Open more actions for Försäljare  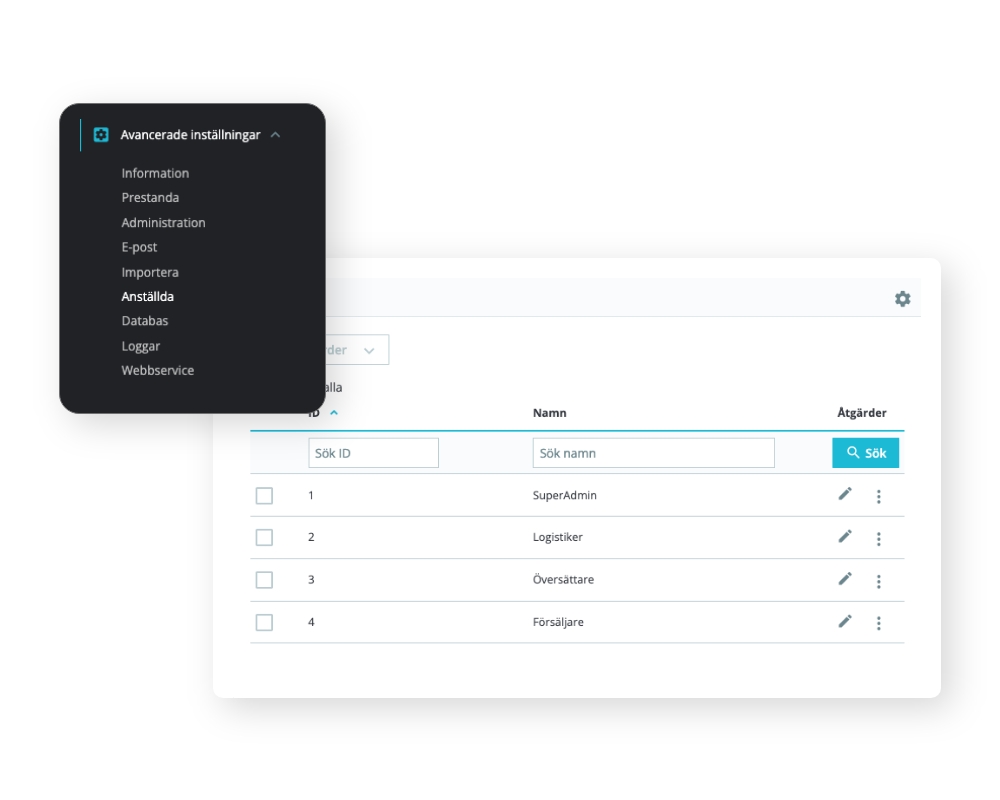tap(879, 623)
